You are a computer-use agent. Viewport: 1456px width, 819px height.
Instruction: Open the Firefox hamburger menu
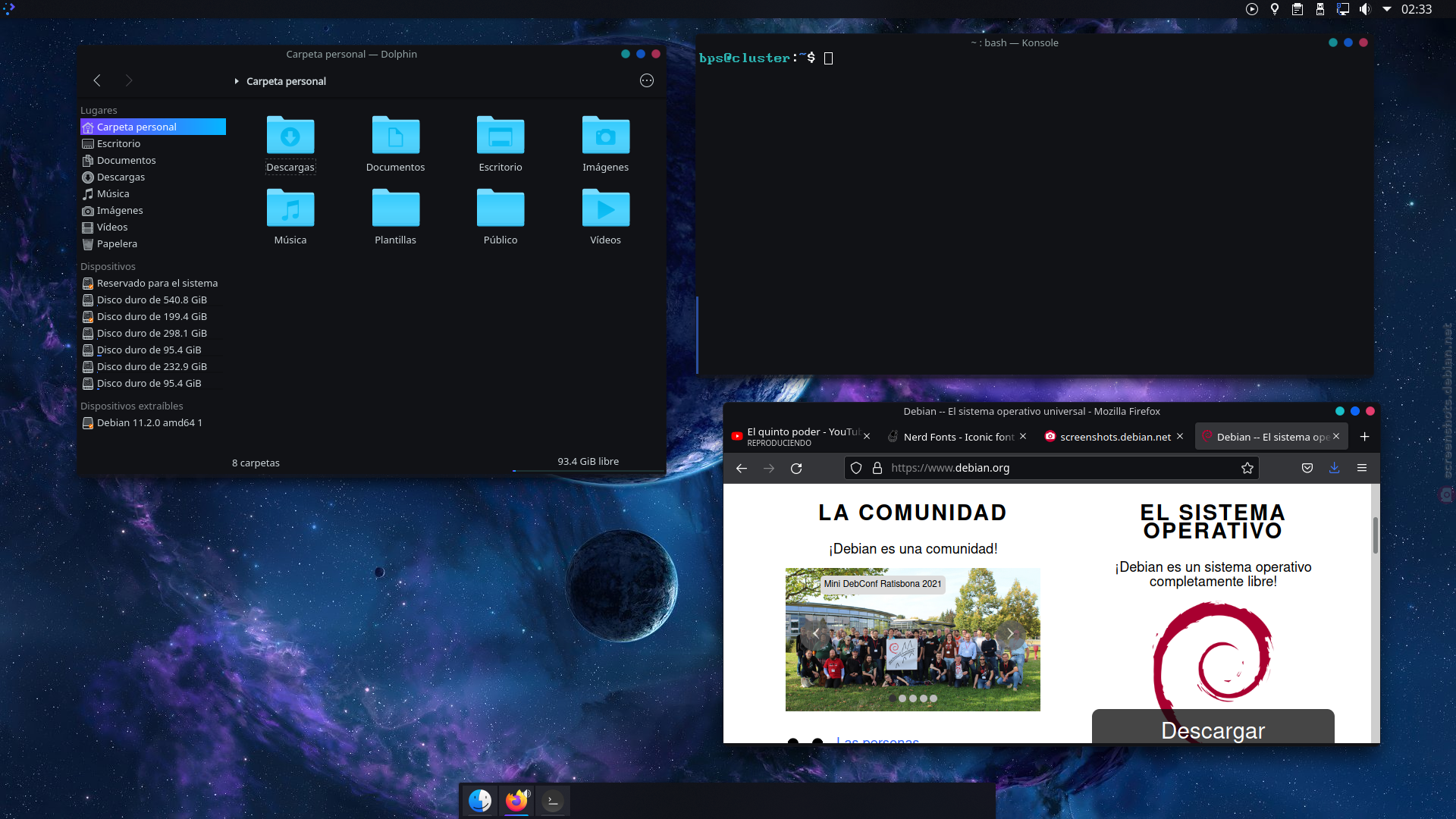(1362, 468)
